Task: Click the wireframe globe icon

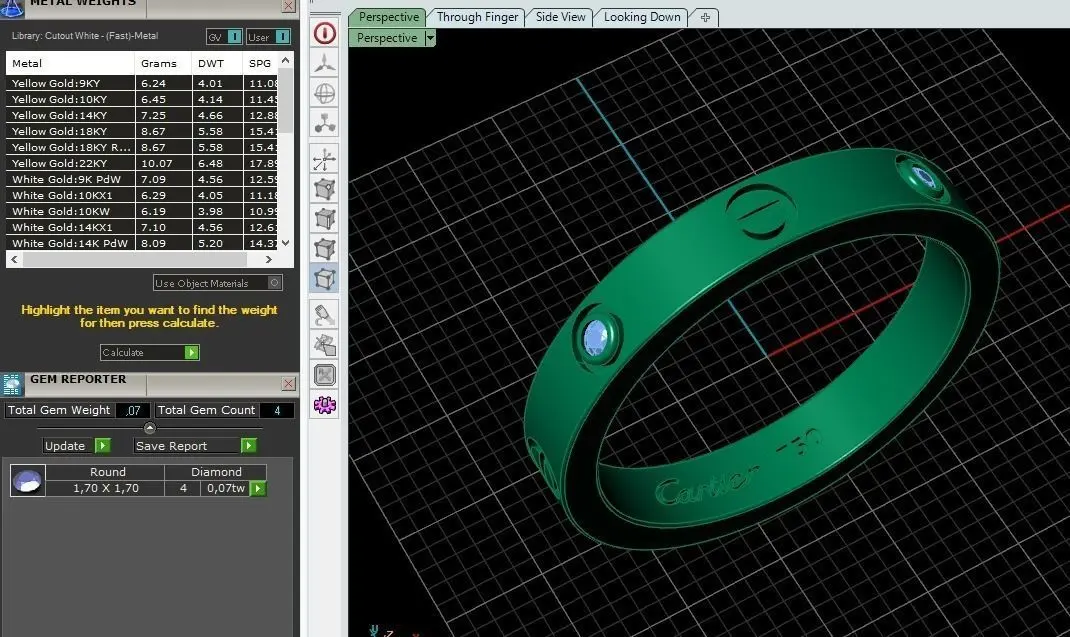Action: pos(325,94)
